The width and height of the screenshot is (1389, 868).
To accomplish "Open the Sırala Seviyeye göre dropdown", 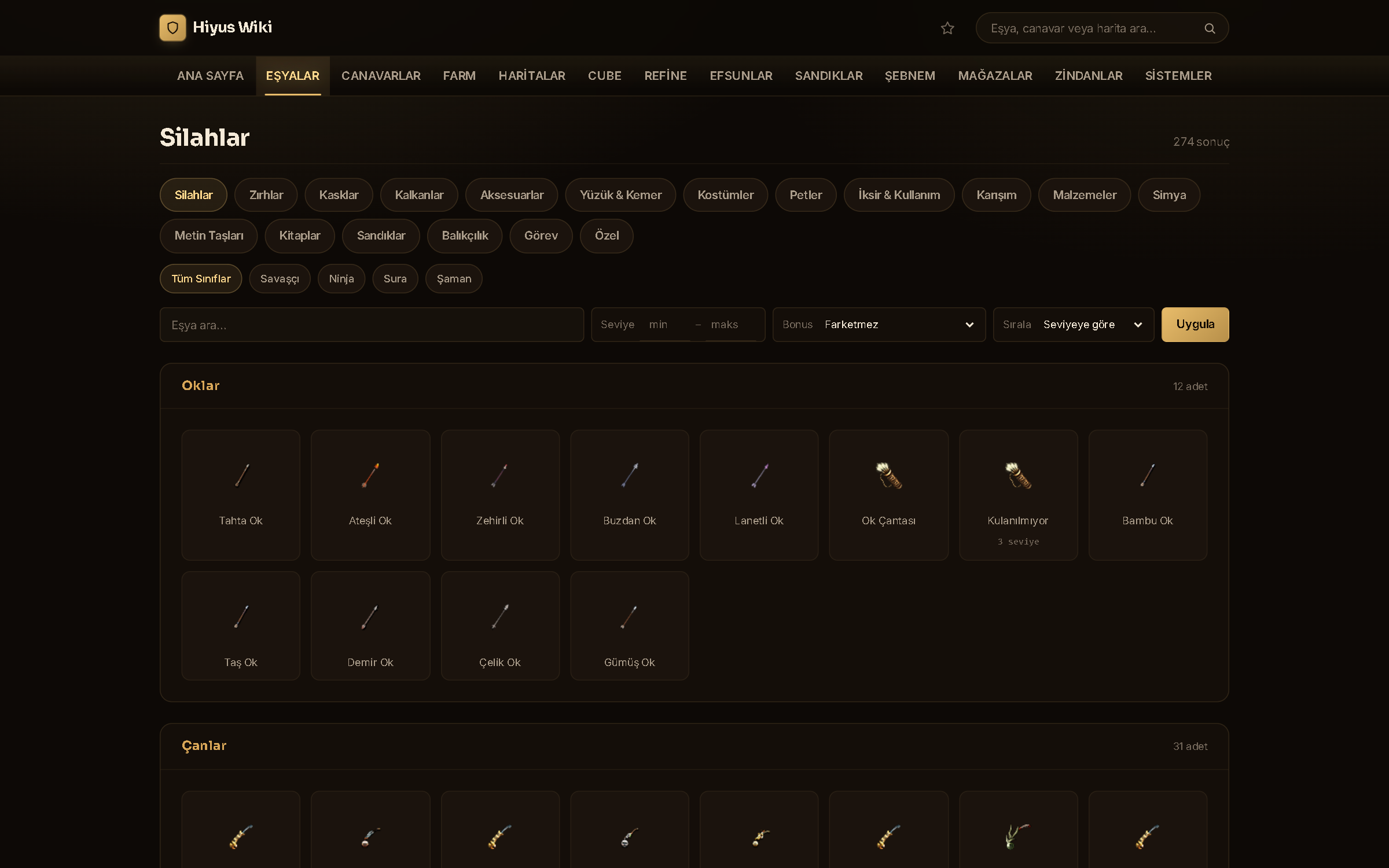I will pyautogui.click(x=1074, y=325).
